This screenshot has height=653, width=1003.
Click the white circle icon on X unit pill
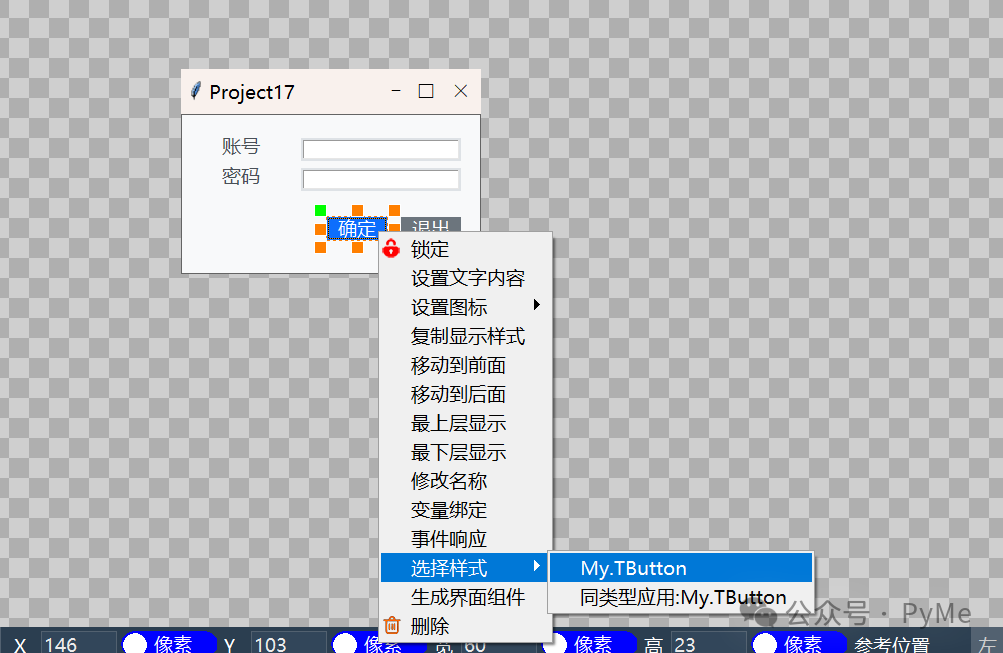pyautogui.click(x=133, y=643)
